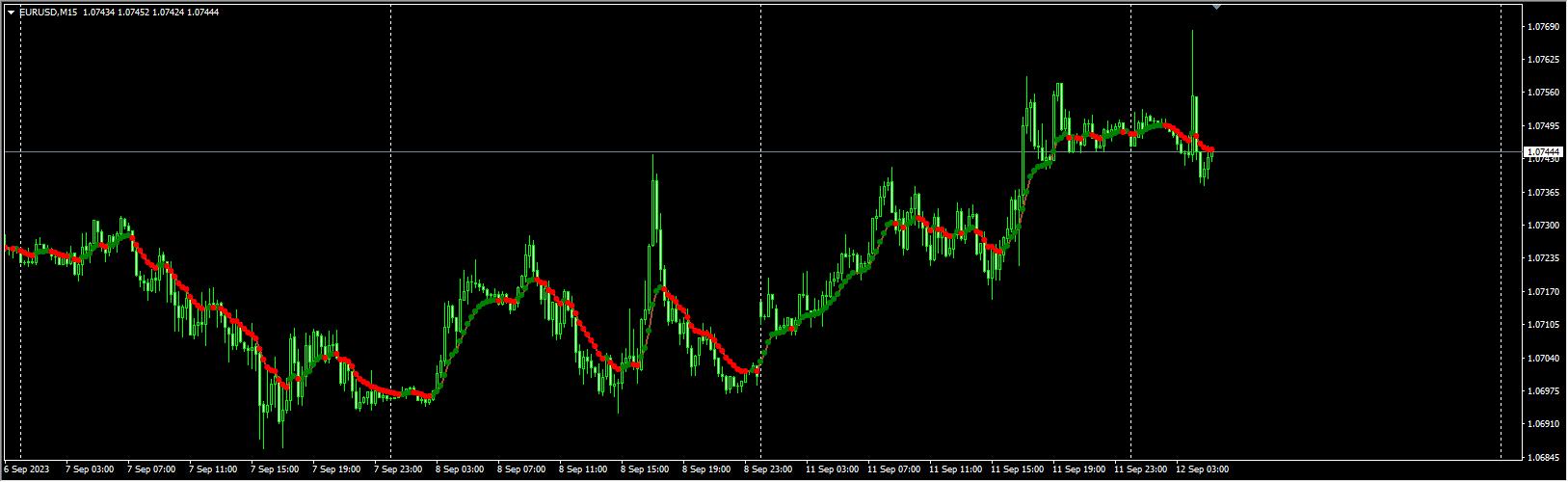The image size is (1568, 482).
Task: Click the 7 Sep 23:00 time label
Action: (397, 469)
